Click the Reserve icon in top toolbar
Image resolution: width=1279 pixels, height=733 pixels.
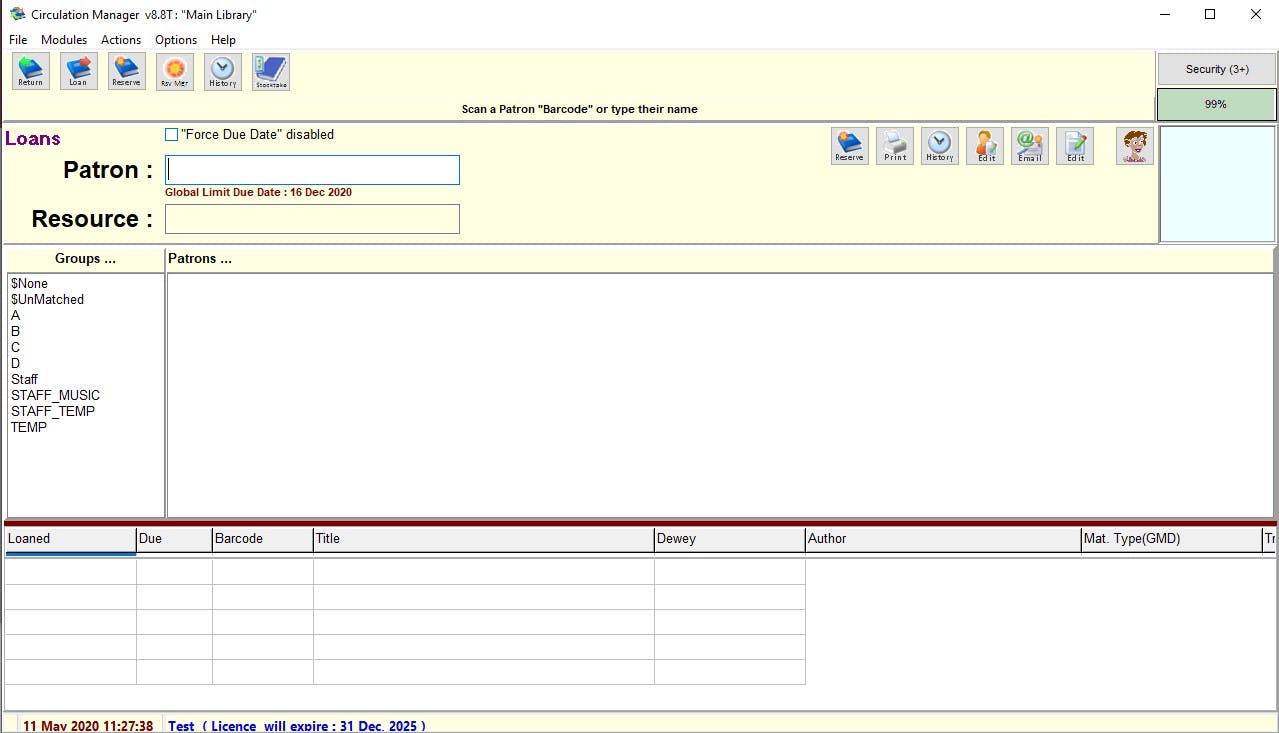(x=127, y=71)
